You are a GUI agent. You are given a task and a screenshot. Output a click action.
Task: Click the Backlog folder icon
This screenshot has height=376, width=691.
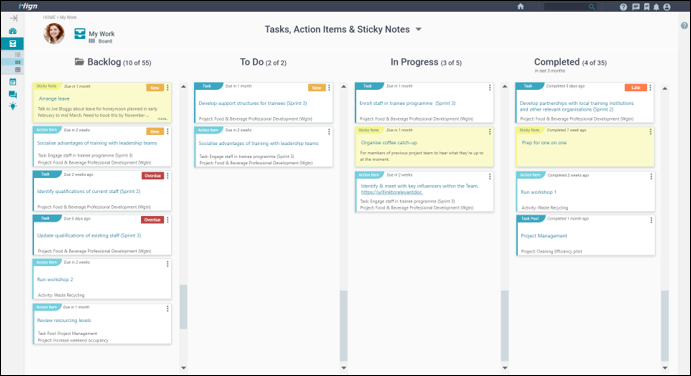point(79,62)
